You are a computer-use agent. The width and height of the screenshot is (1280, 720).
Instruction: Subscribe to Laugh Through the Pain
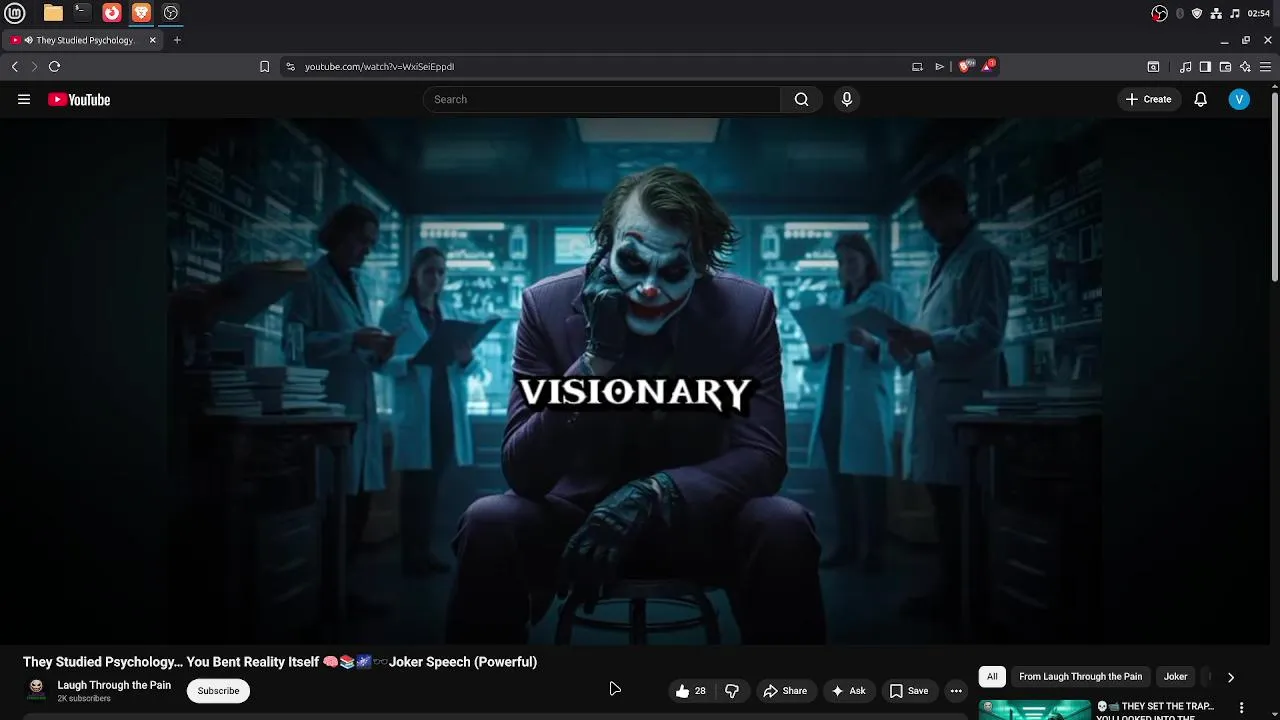point(218,691)
